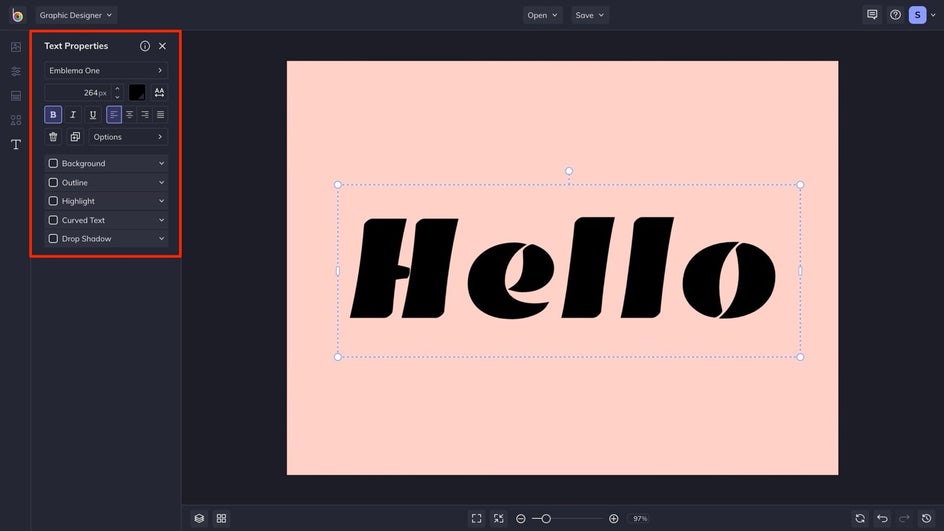944x531 pixels.
Task: Open the black text color swatch
Action: tap(137, 92)
